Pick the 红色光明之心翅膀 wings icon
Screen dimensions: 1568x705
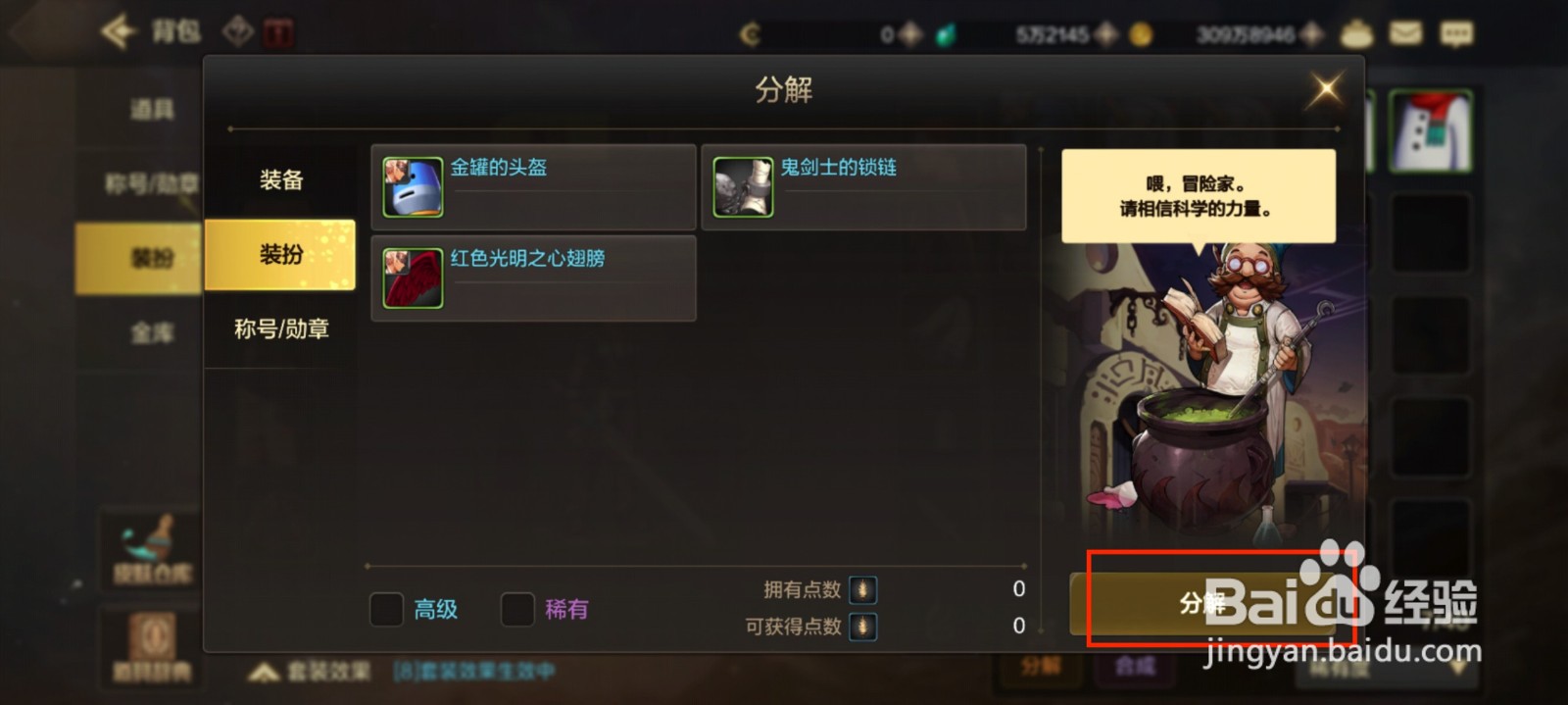click(x=413, y=278)
